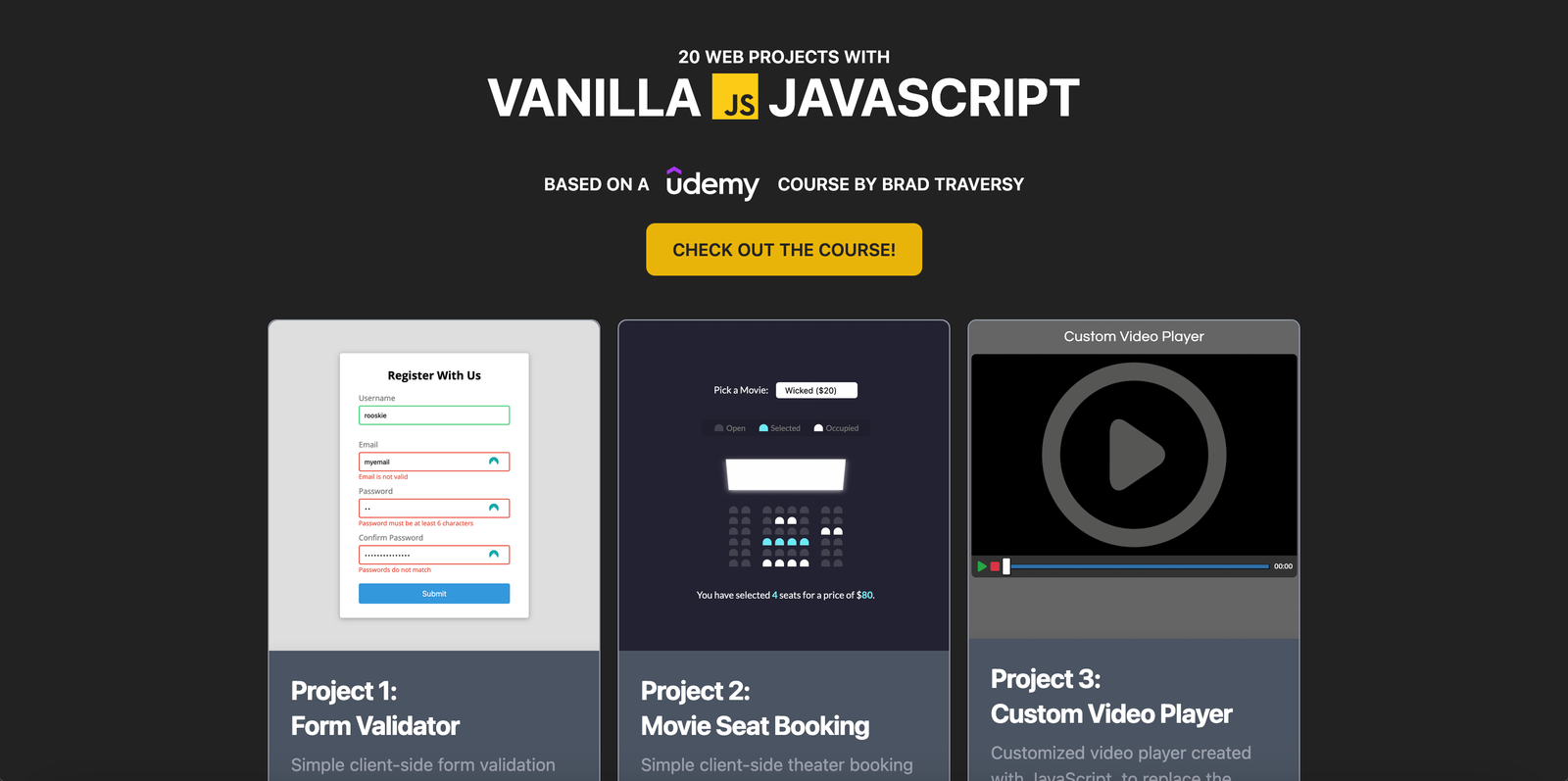
Task: Click the teal icon in Confirm Password field
Action: (494, 555)
